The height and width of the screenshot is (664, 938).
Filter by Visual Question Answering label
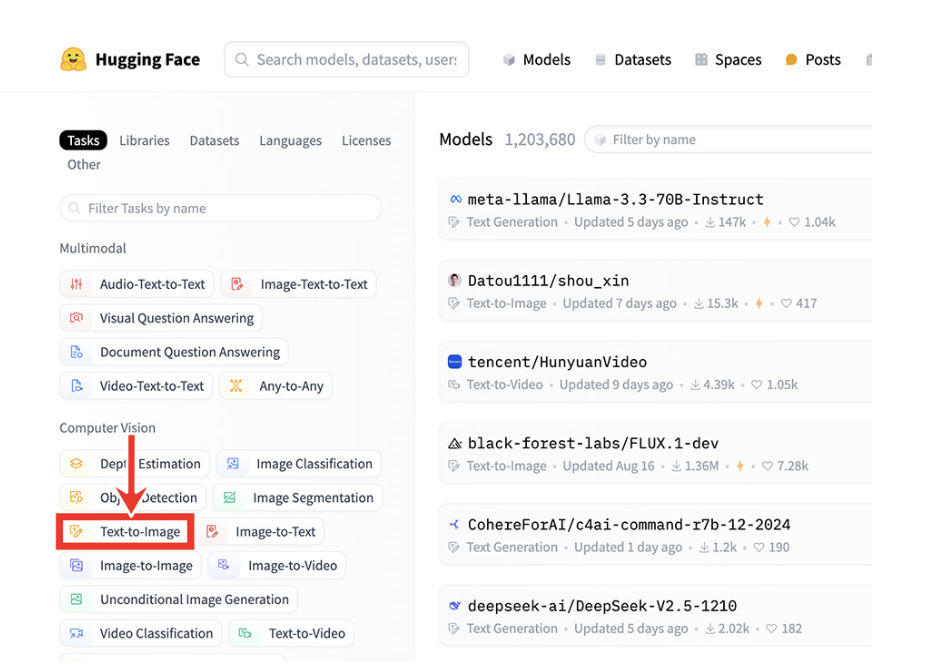pos(176,318)
